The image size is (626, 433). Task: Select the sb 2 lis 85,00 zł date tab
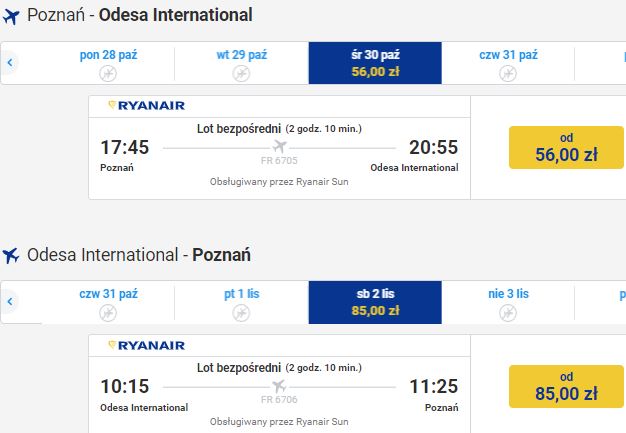pyautogui.click(x=375, y=302)
